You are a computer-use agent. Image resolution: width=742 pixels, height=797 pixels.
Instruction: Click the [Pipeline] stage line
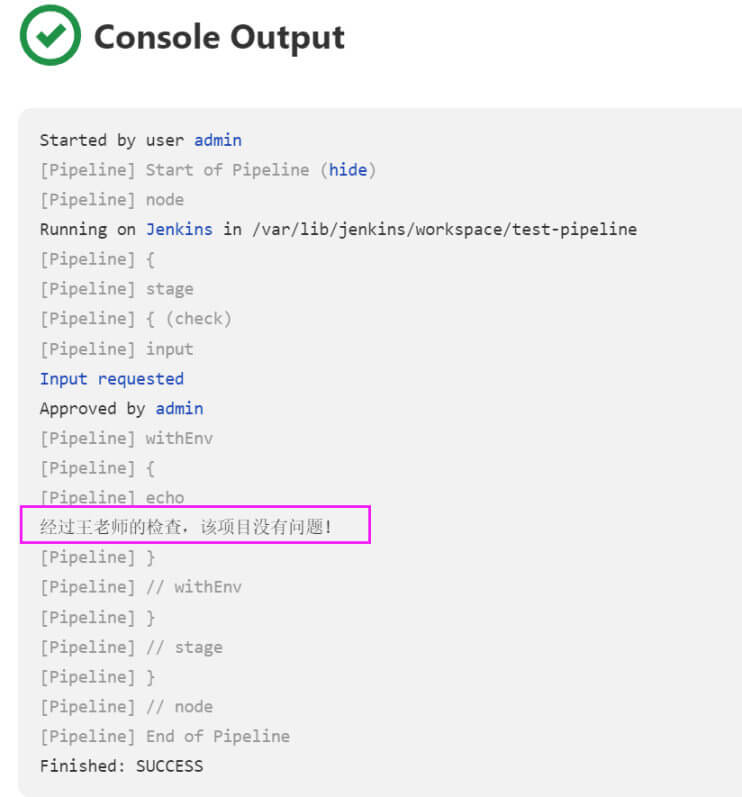[x=116, y=289]
